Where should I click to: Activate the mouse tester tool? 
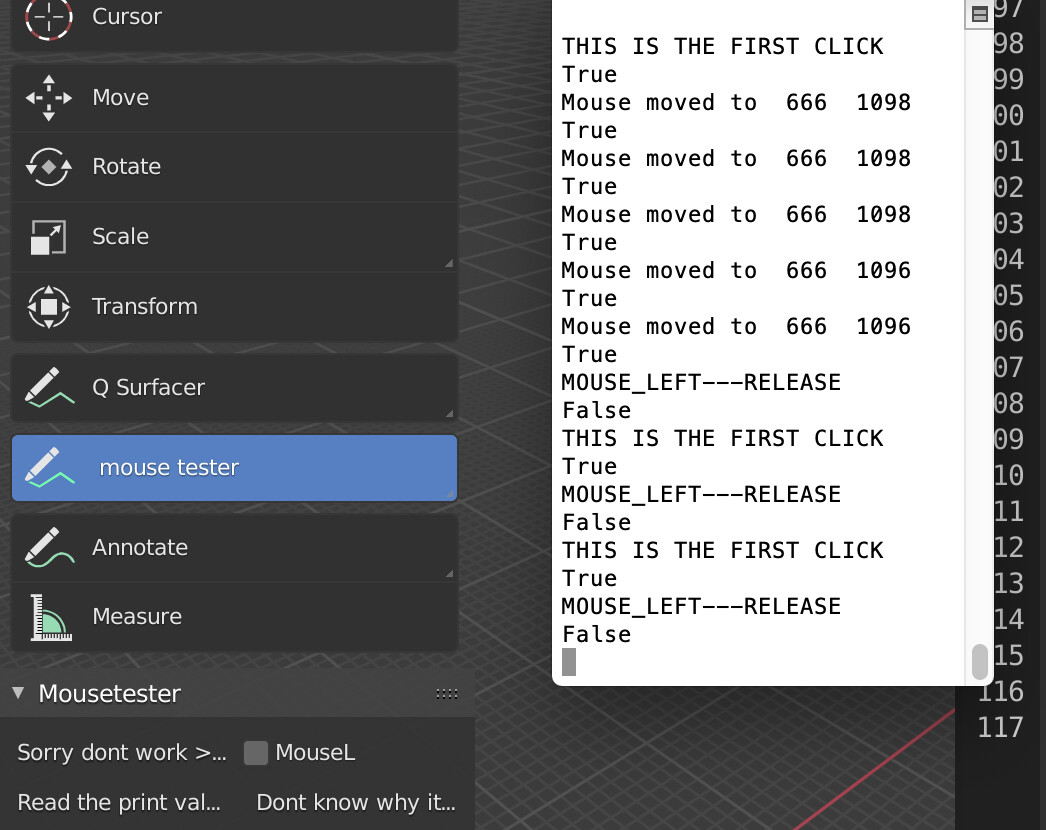pyautogui.click(x=234, y=468)
